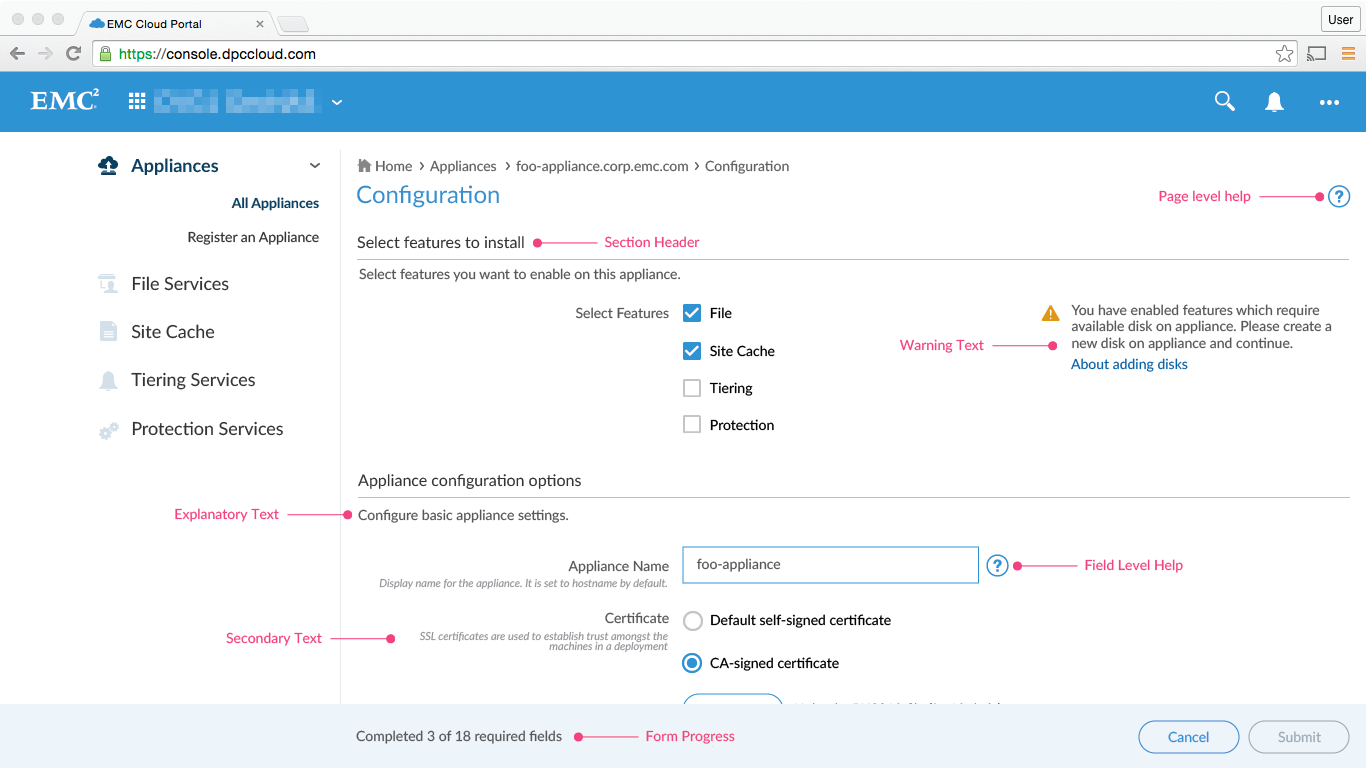
Task: Uncheck the Site Cache feature
Action: 691,350
